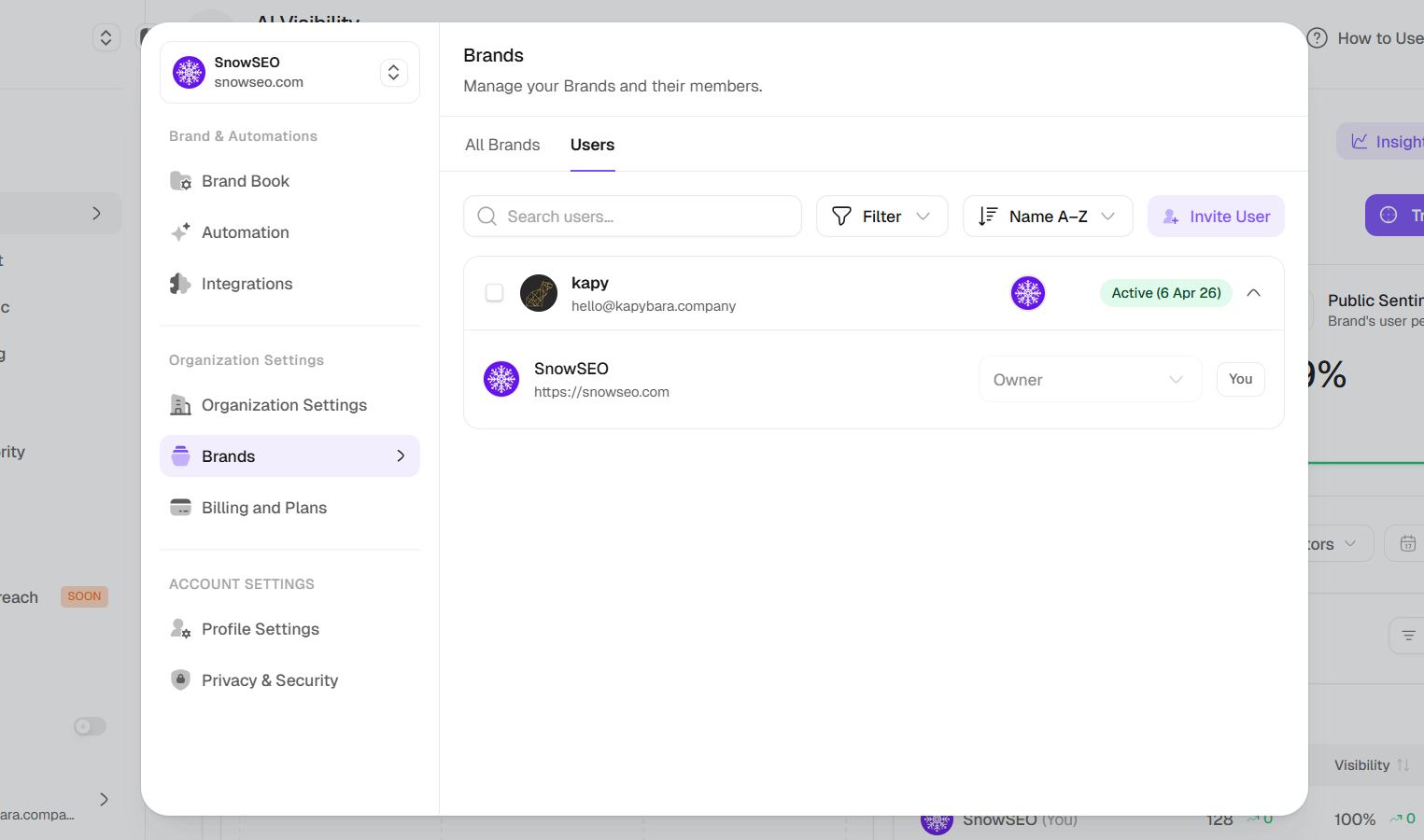Viewport: 1424px width, 840px height.
Task: Switch to the All Brands tab
Action: [501, 145]
